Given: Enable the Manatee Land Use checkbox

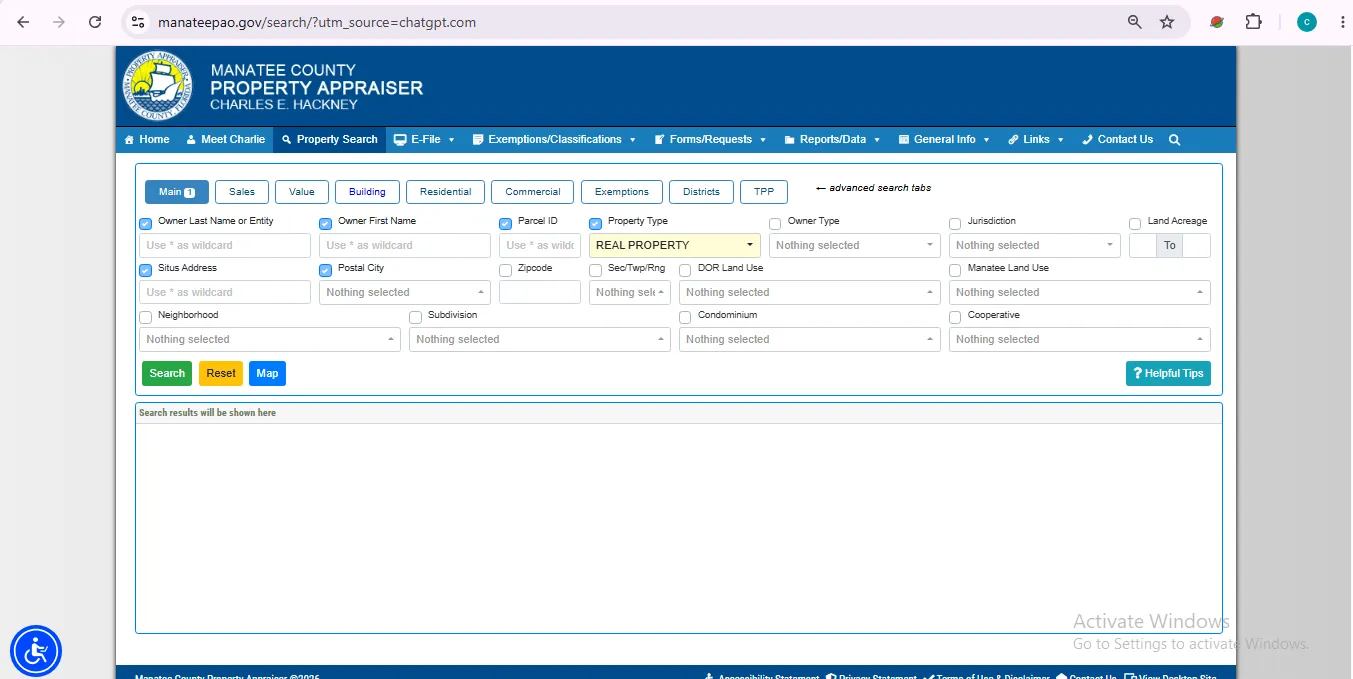Looking at the screenshot, I should tap(956, 271).
